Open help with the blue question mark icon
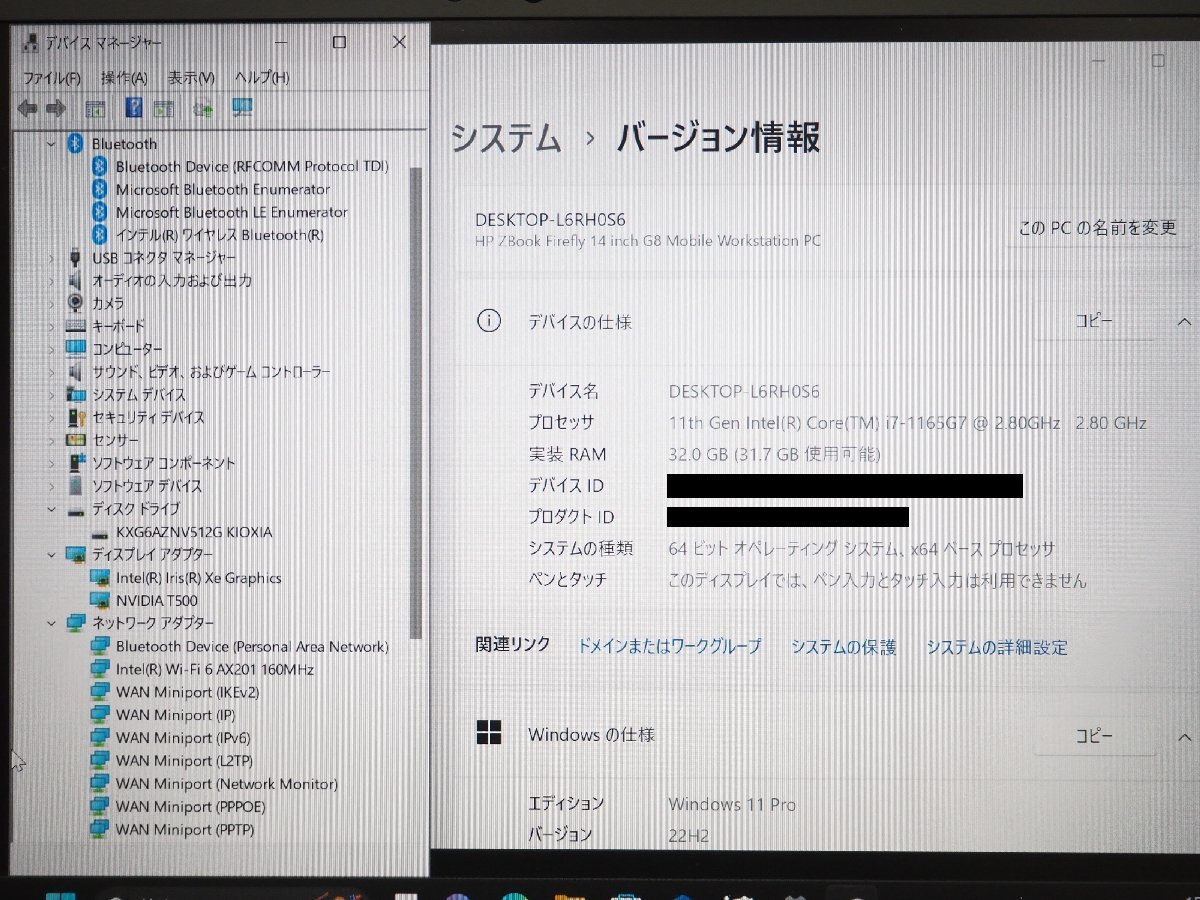Image resolution: width=1200 pixels, height=900 pixels. click(x=135, y=108)
